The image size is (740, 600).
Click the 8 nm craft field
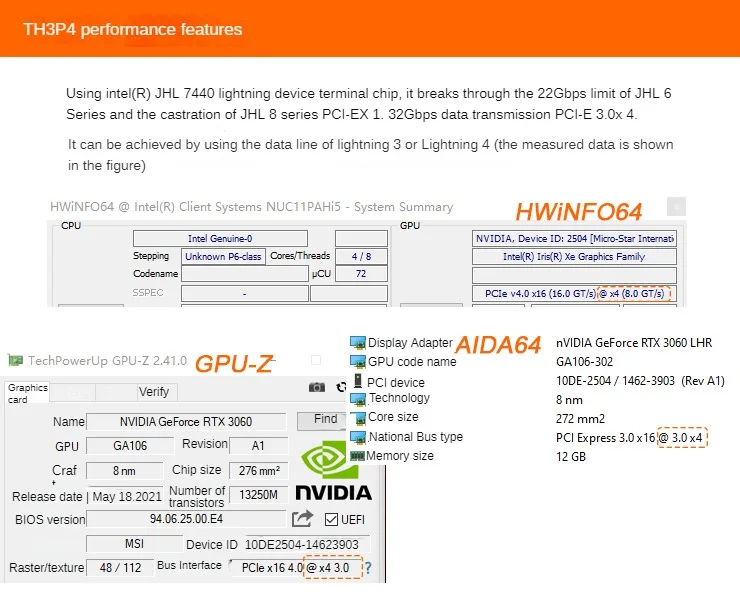(125, 471)
